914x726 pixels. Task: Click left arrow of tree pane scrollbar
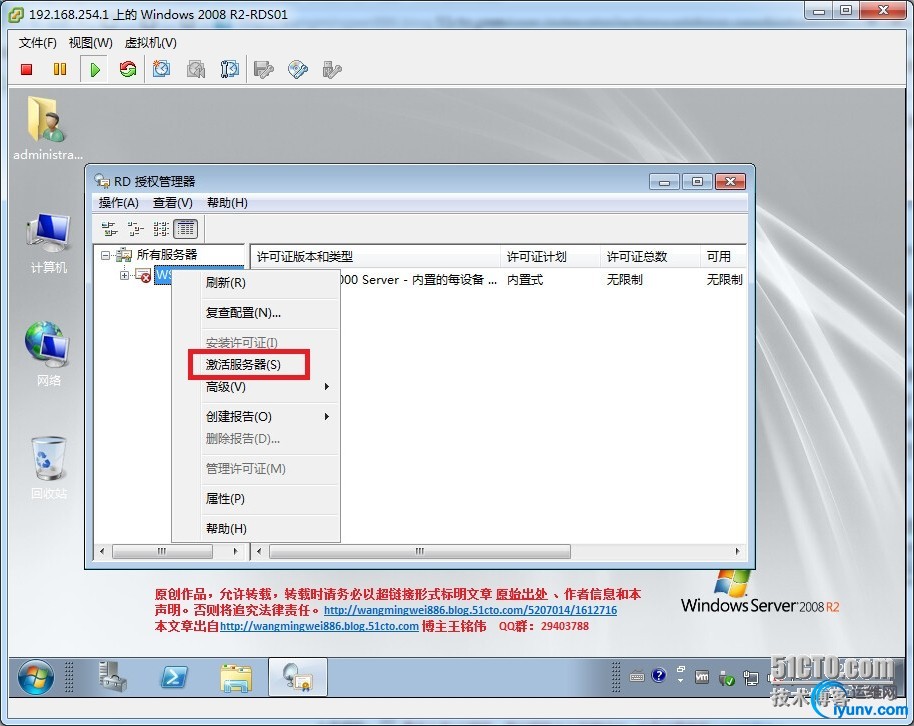pos(102,551)
